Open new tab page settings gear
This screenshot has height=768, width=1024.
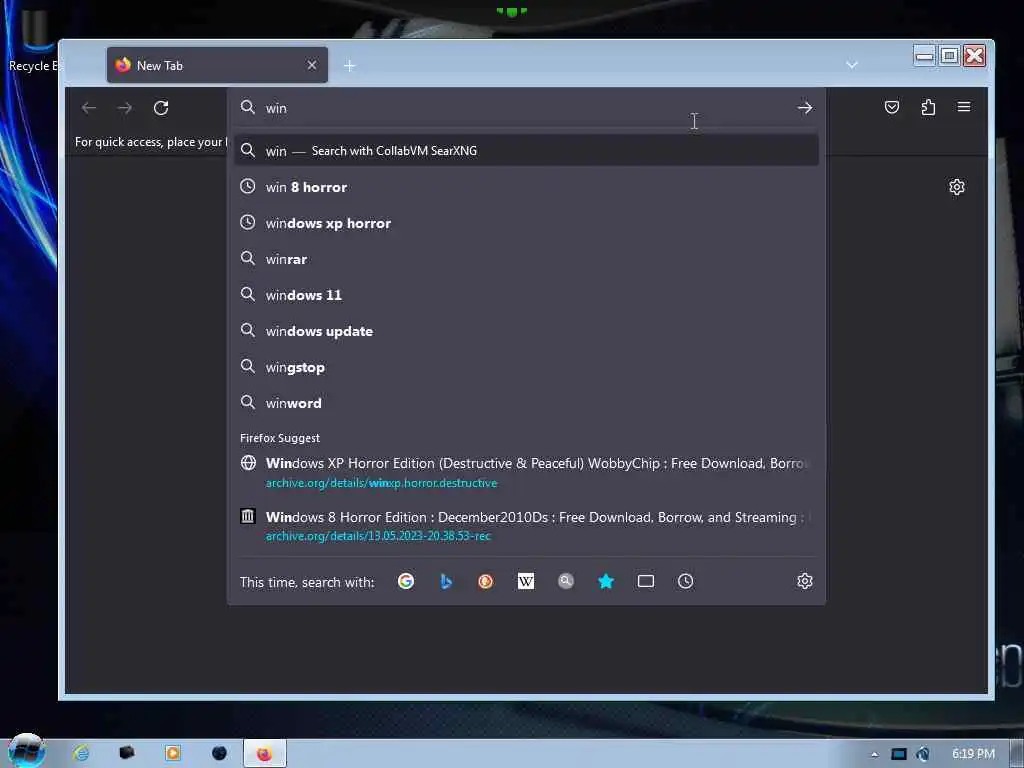(957, 187)
